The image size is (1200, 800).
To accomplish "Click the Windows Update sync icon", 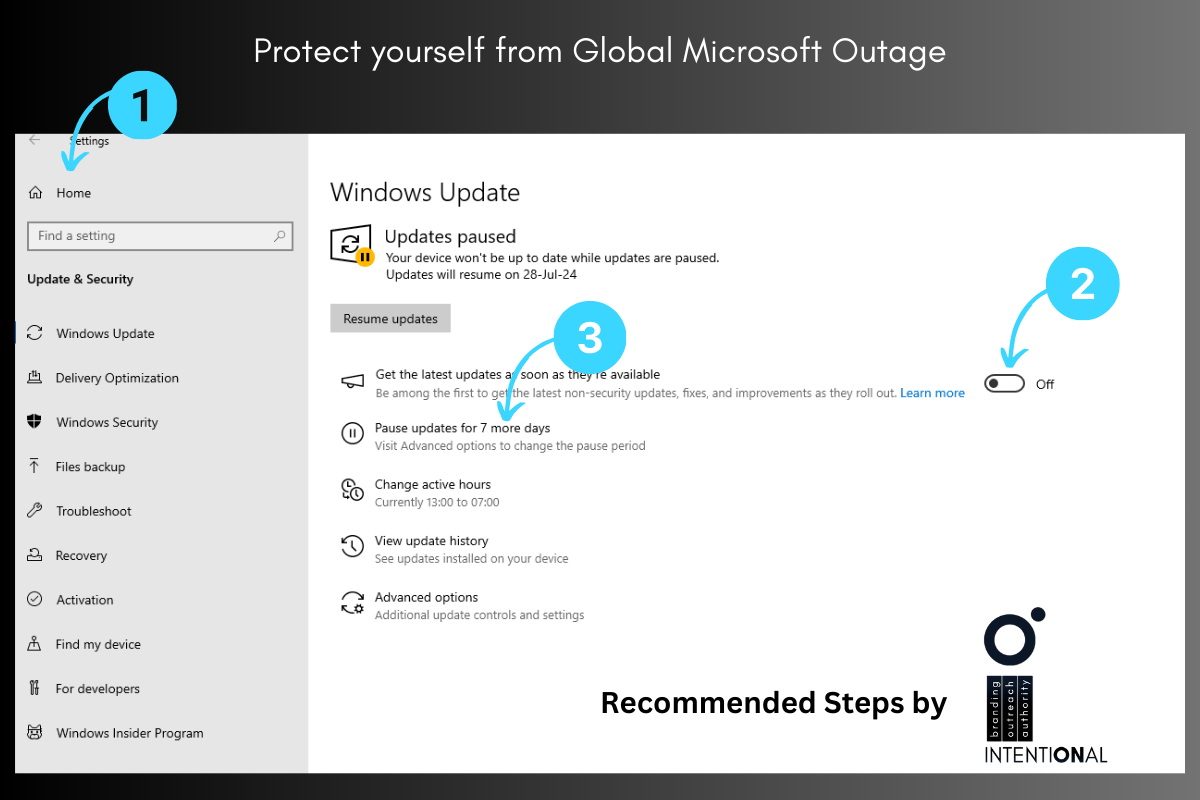I will click(35, 333).
